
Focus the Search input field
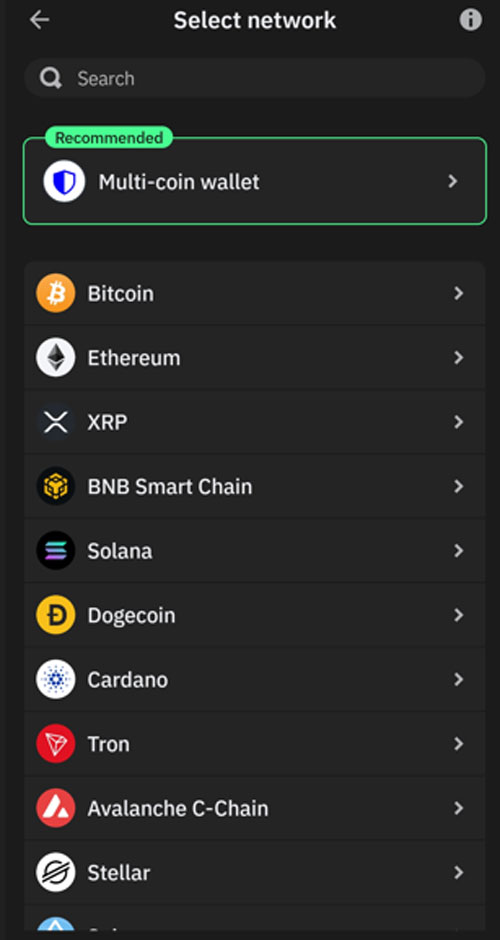(x=255, y=78)
